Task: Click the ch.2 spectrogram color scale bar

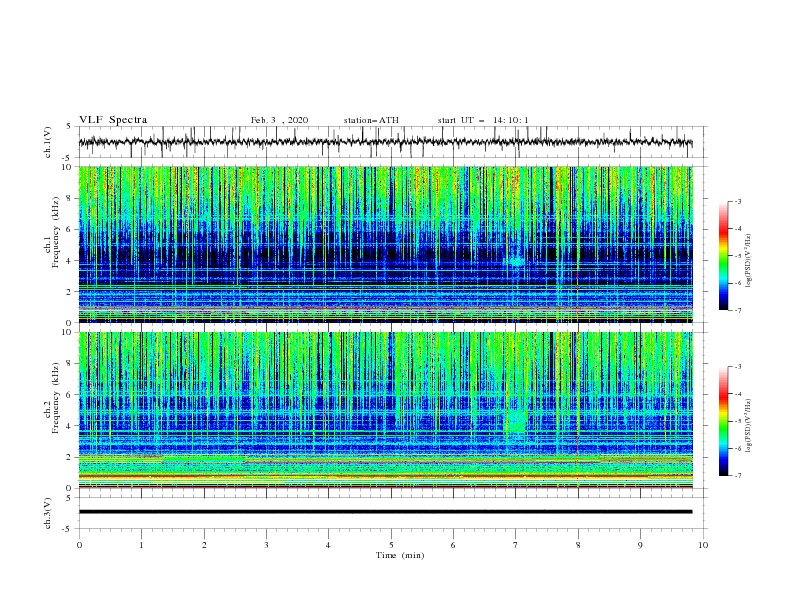Action: [723, 421]
